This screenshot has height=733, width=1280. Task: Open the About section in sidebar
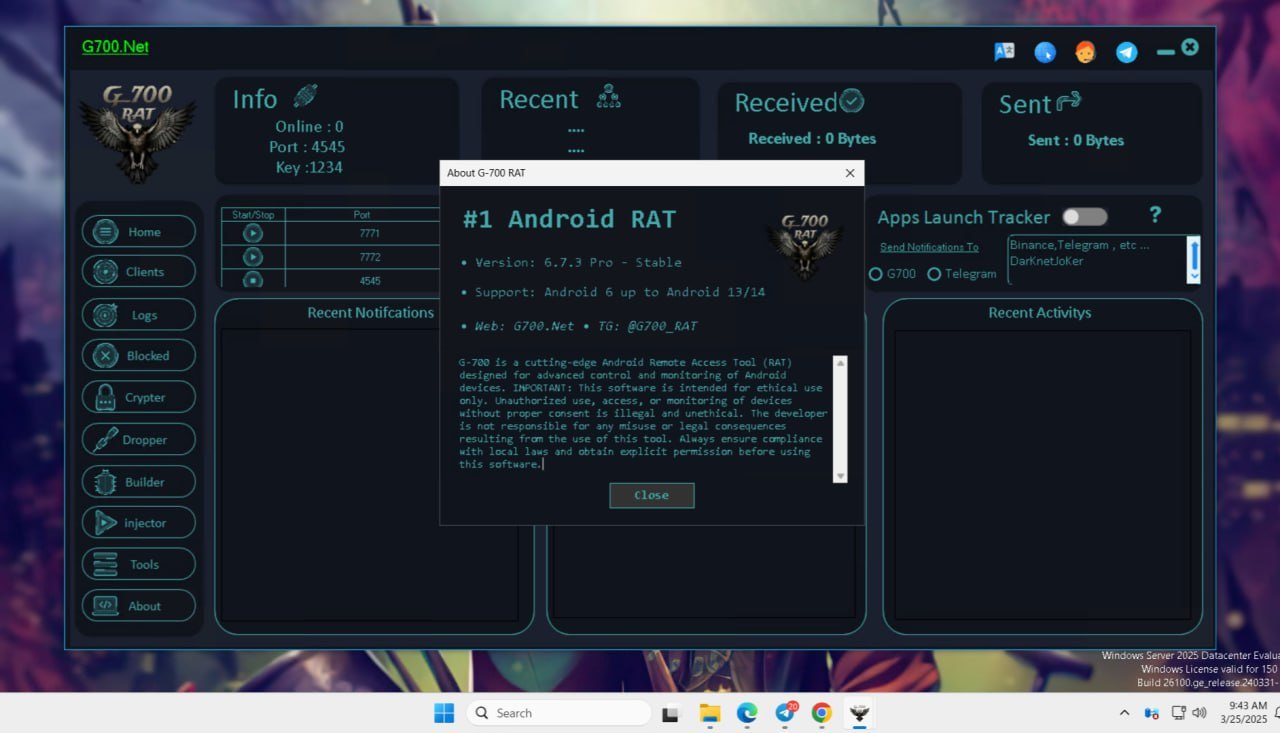139,606
